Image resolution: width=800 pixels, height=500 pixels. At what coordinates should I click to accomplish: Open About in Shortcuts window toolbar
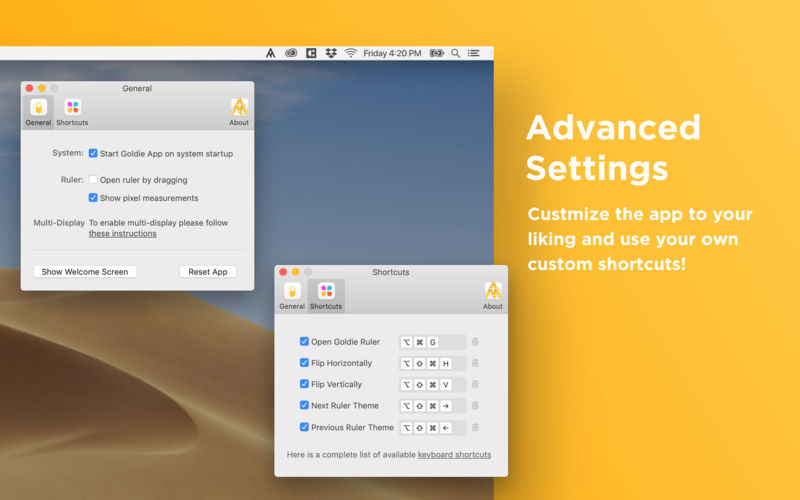tap(492, 296)
